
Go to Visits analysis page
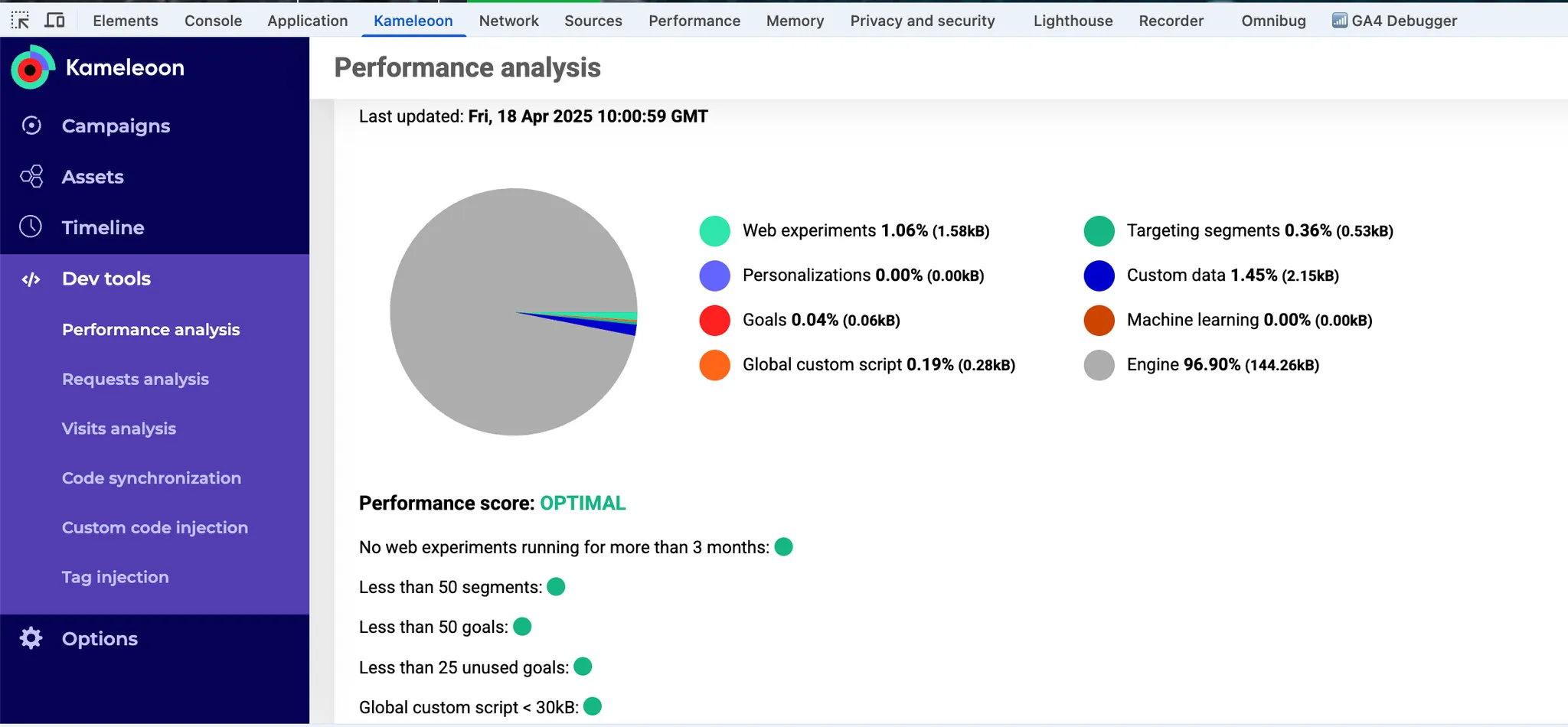point(119,429)
